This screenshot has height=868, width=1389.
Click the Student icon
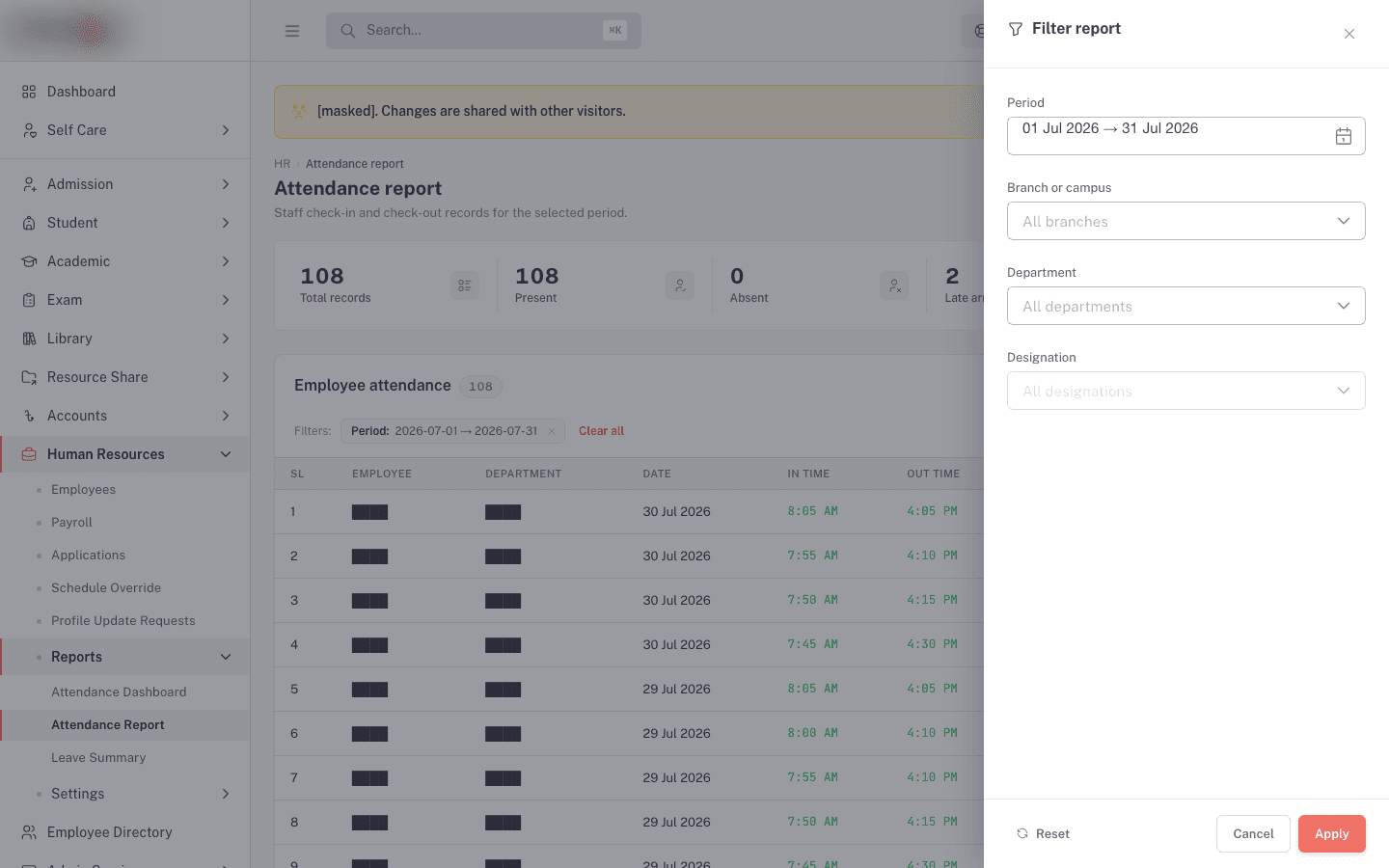pyautogui.click(x=29, y=223)
